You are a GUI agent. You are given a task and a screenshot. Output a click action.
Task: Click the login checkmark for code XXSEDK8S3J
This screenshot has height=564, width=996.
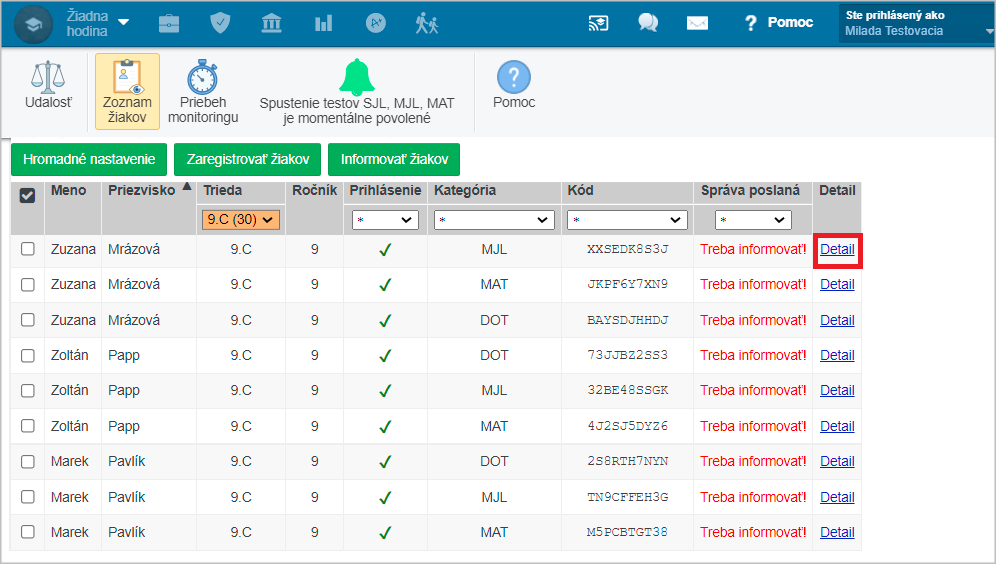pos(385,250)
